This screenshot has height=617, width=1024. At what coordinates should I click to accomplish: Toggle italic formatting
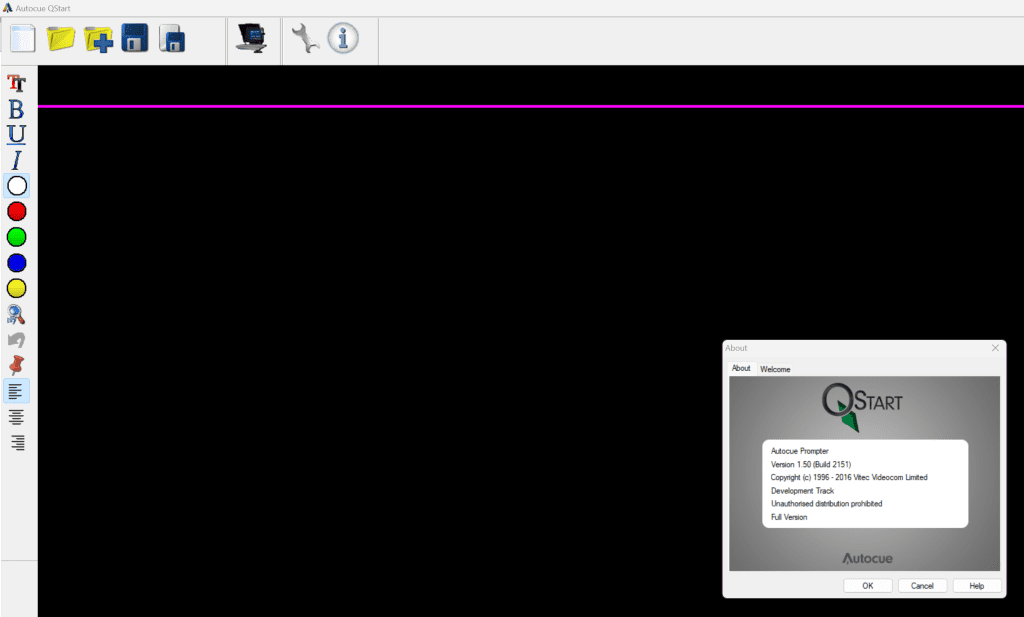coord(17,160)
